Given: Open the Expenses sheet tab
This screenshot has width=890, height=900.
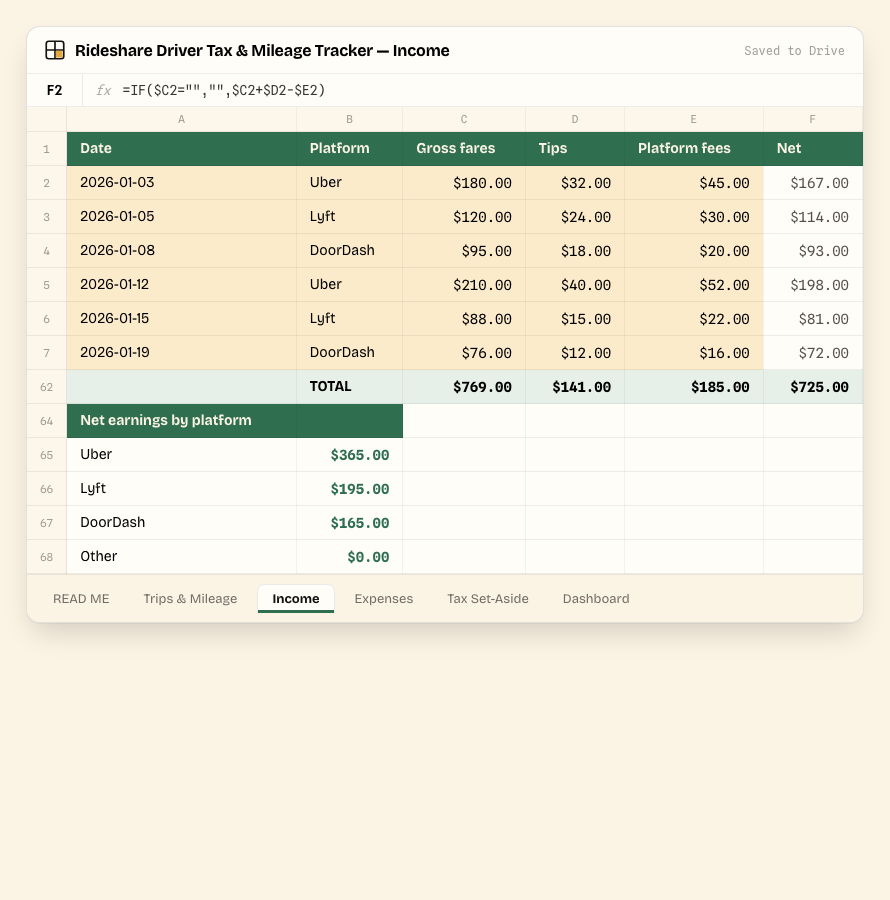Looking at the screenshot, I should 384,599.
